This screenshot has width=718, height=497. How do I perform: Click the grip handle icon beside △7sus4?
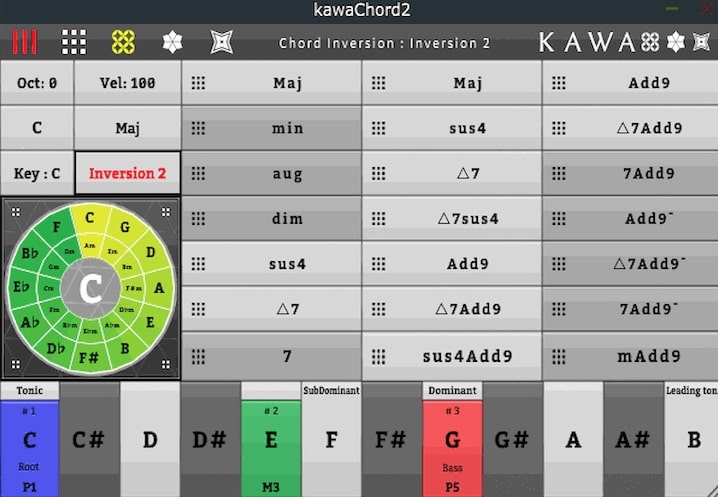click(x=379, y=218)
